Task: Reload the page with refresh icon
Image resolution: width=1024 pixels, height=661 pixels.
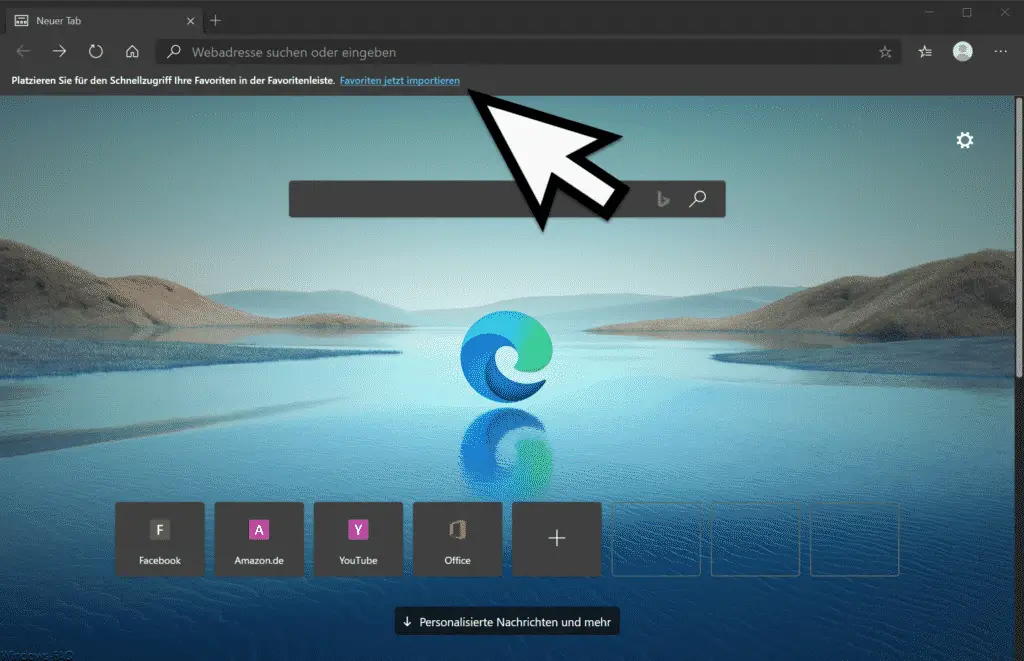Action: (95, 51)
